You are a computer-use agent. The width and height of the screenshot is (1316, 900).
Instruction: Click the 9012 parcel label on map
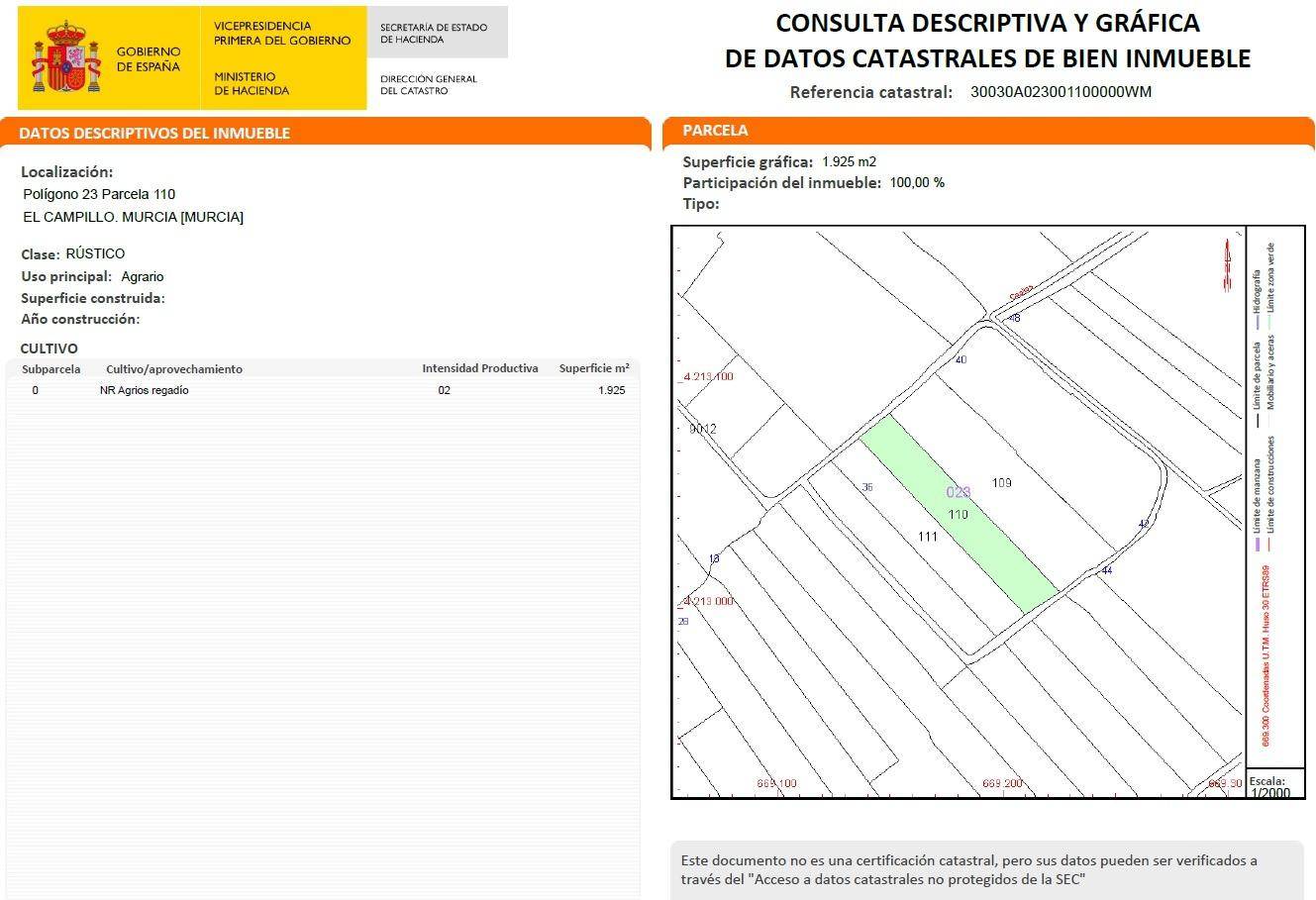pyautogui.click(x=703, y=429)
